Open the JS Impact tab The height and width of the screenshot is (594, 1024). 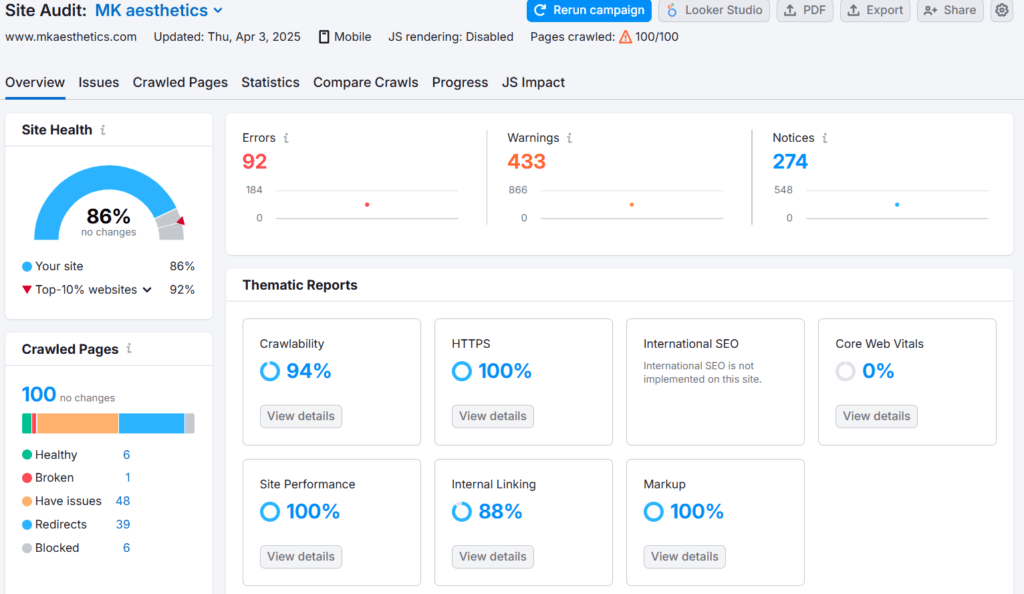[534, 82]
